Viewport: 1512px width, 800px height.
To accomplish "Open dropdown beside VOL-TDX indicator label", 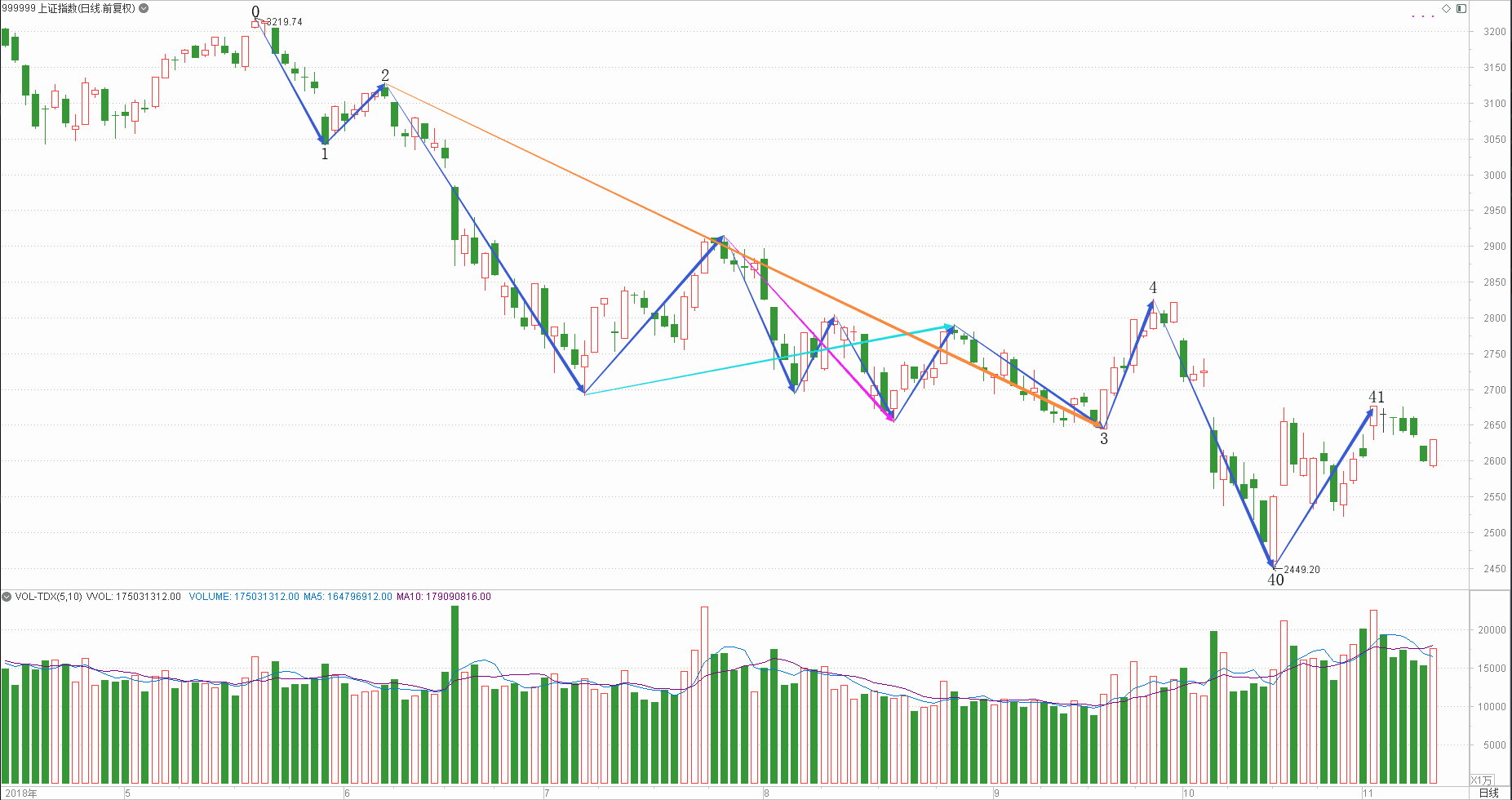I will click(7, 597).
